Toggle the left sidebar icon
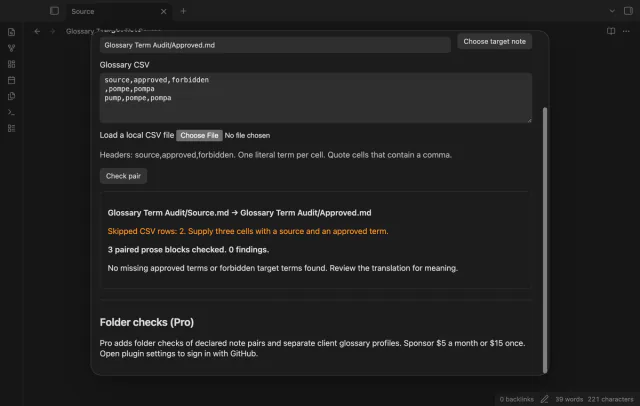Viewport: 640px width, 406px height. (x=54, y=11)
